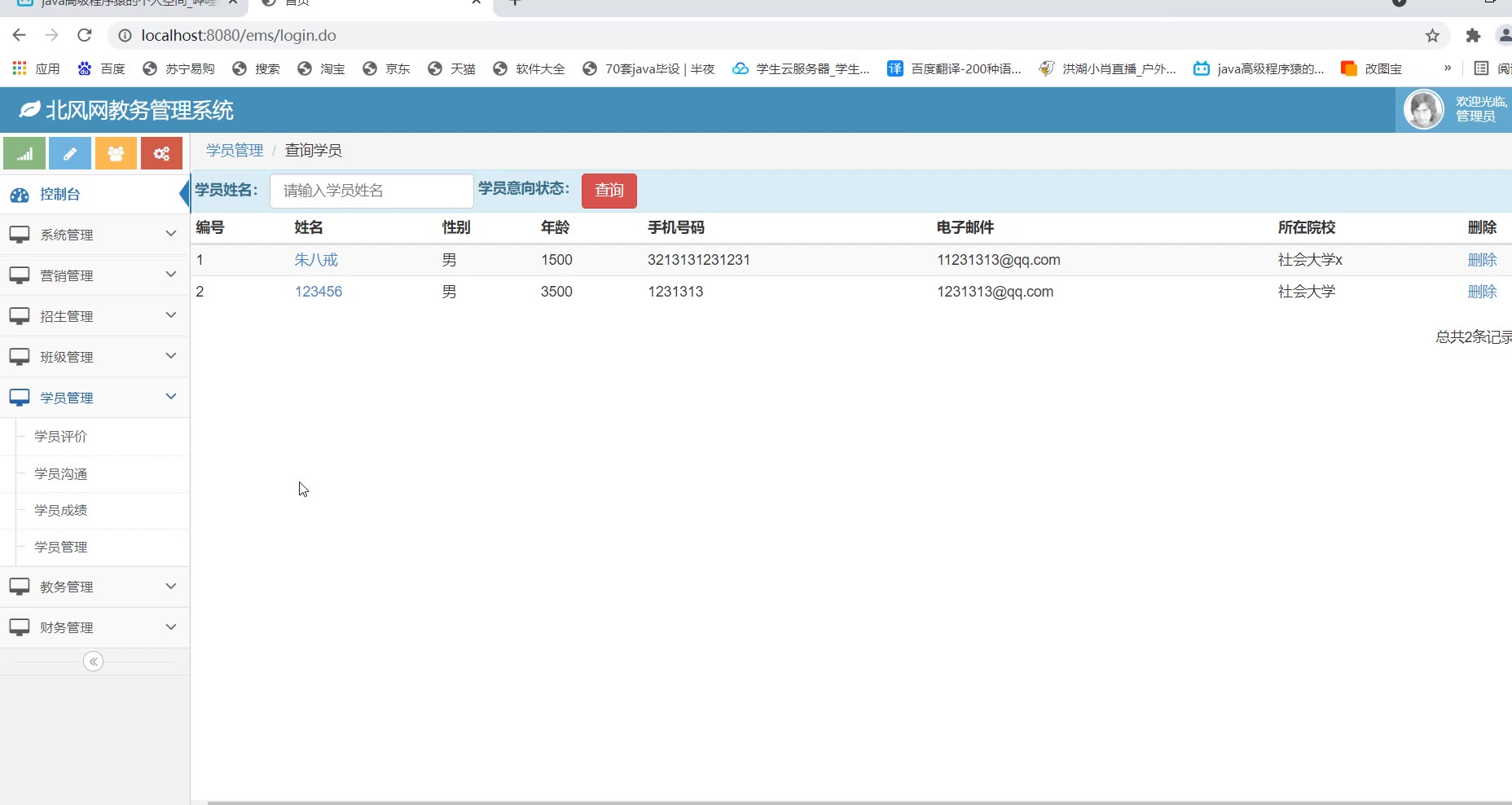The width and height of the screenshot is (1512, 805).
Task: Click the 学员姓名 input field
Action: tap(371, 191)
